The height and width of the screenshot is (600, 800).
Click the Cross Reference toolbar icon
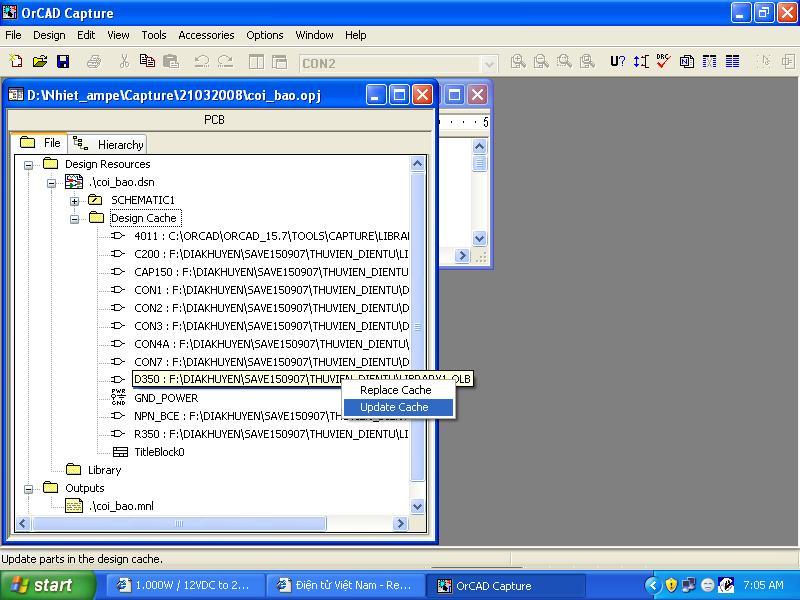click(709, 62)
